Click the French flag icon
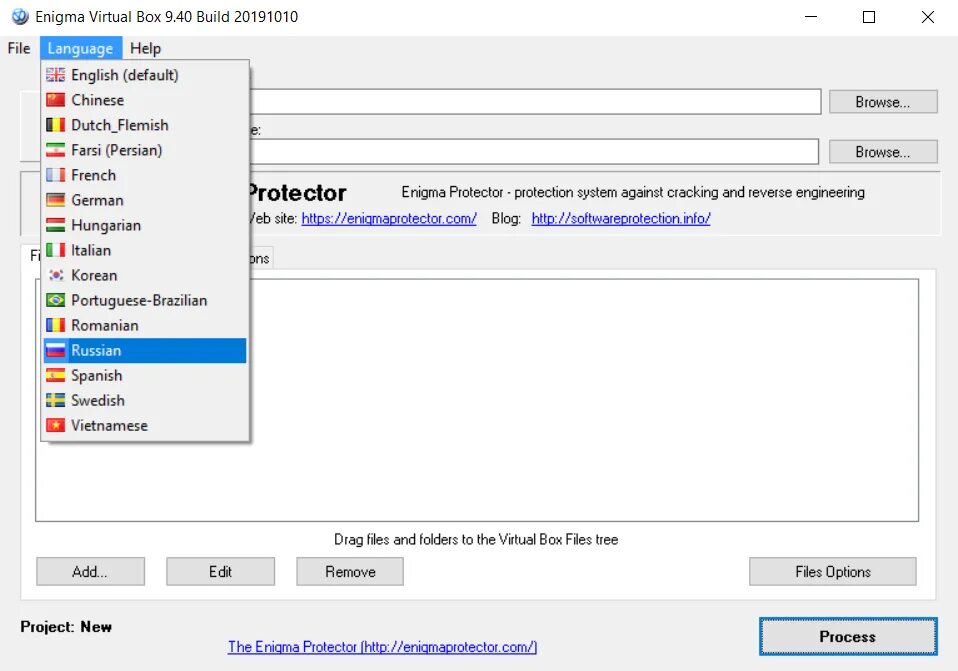Image resolution: width=958 pixels, height=671 pixels. pos(55,175)
